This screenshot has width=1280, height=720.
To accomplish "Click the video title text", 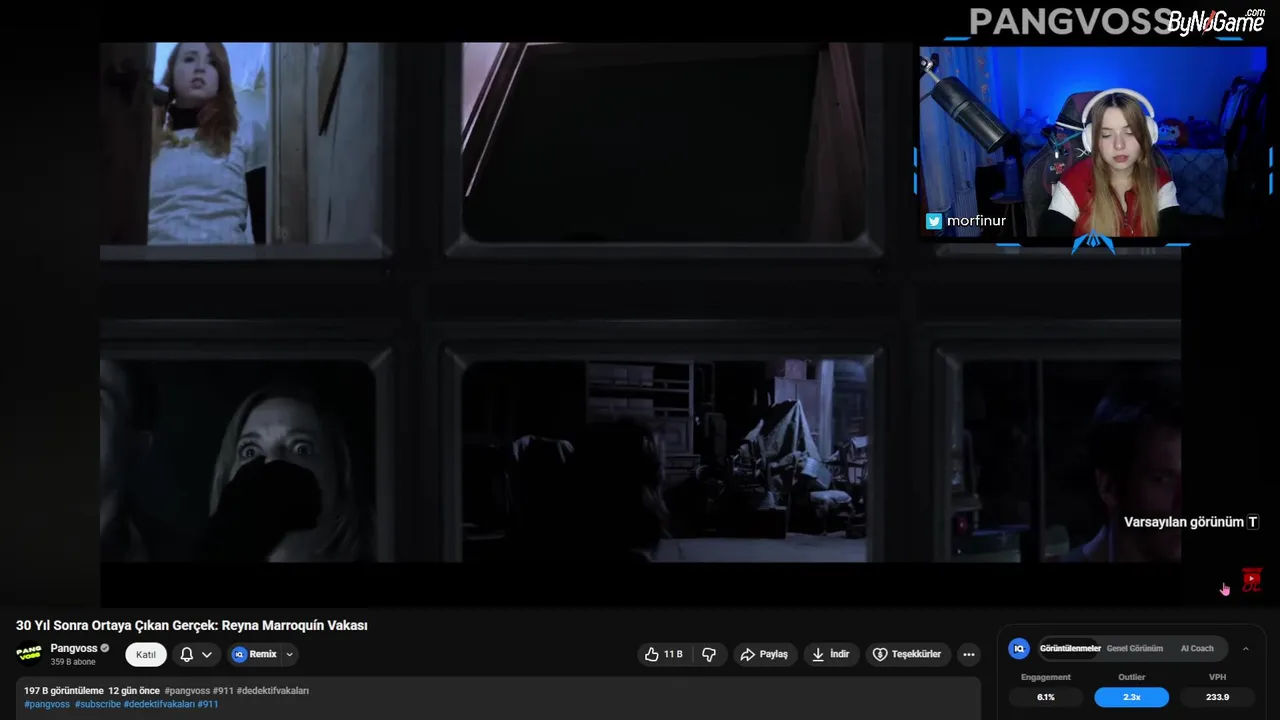I will (192, 625).
